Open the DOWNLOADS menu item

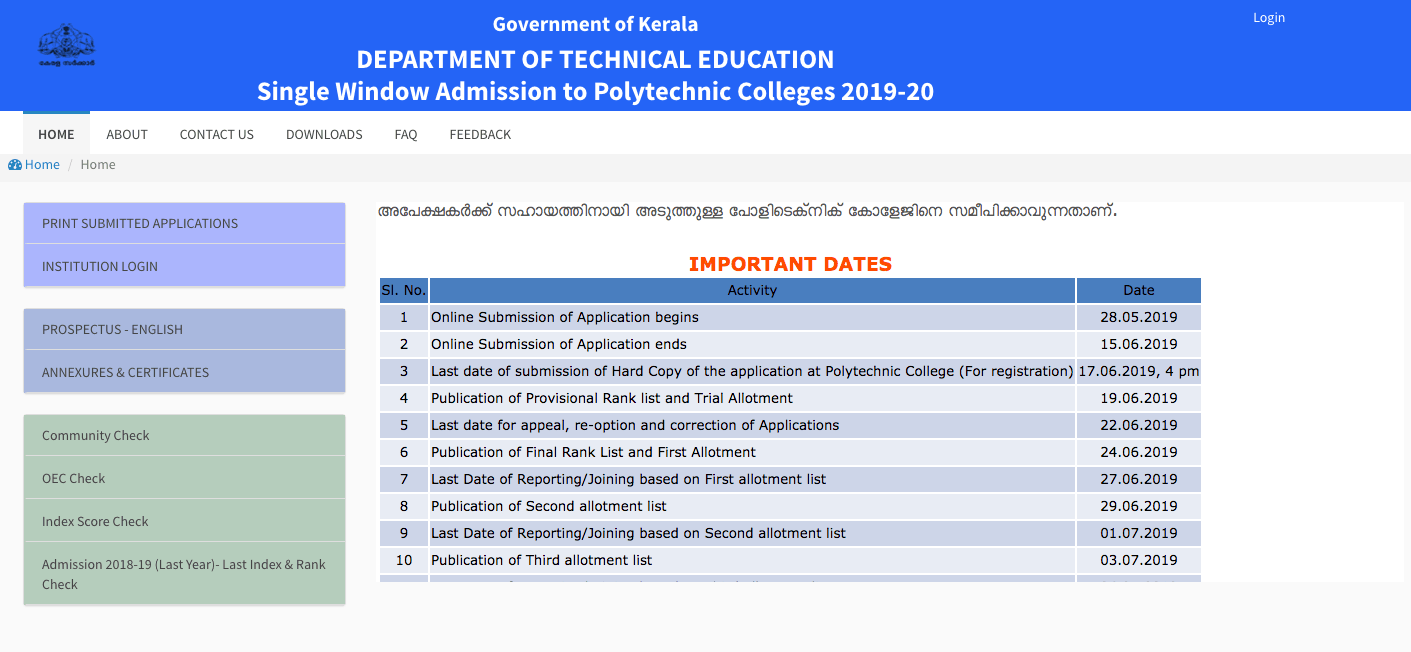(x=324, y=134)
